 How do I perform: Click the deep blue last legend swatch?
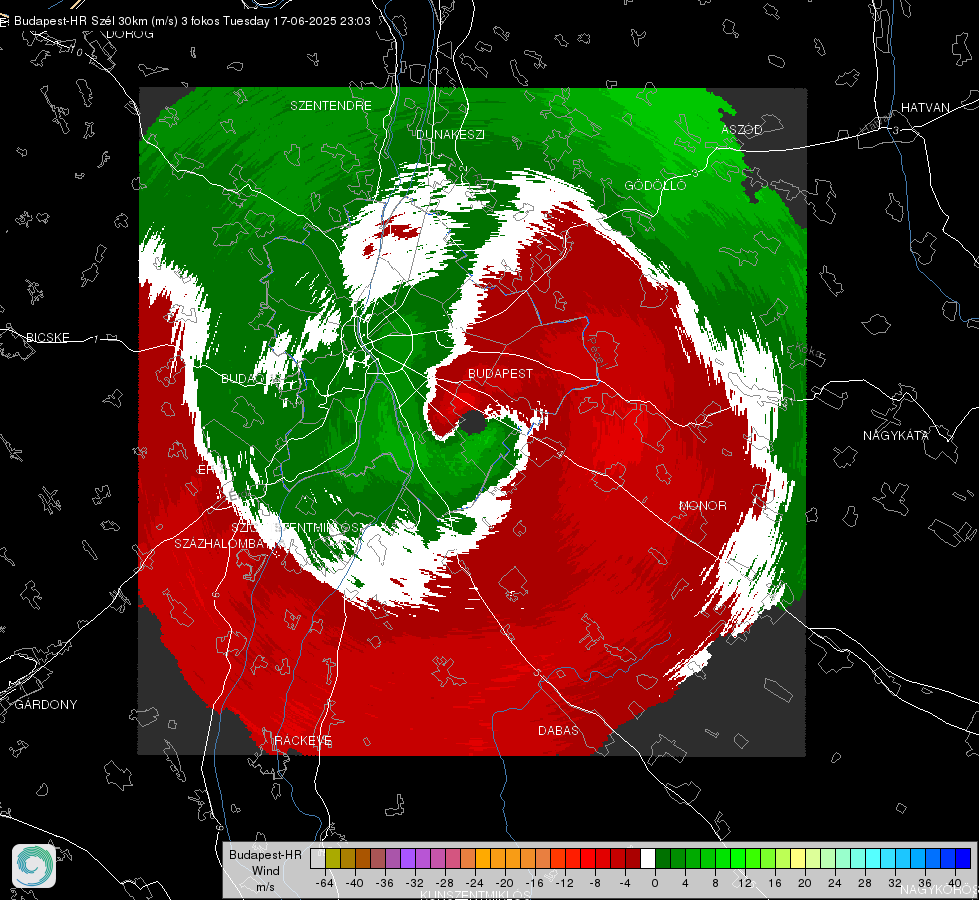pyautogui.click(x=963, y=859)
